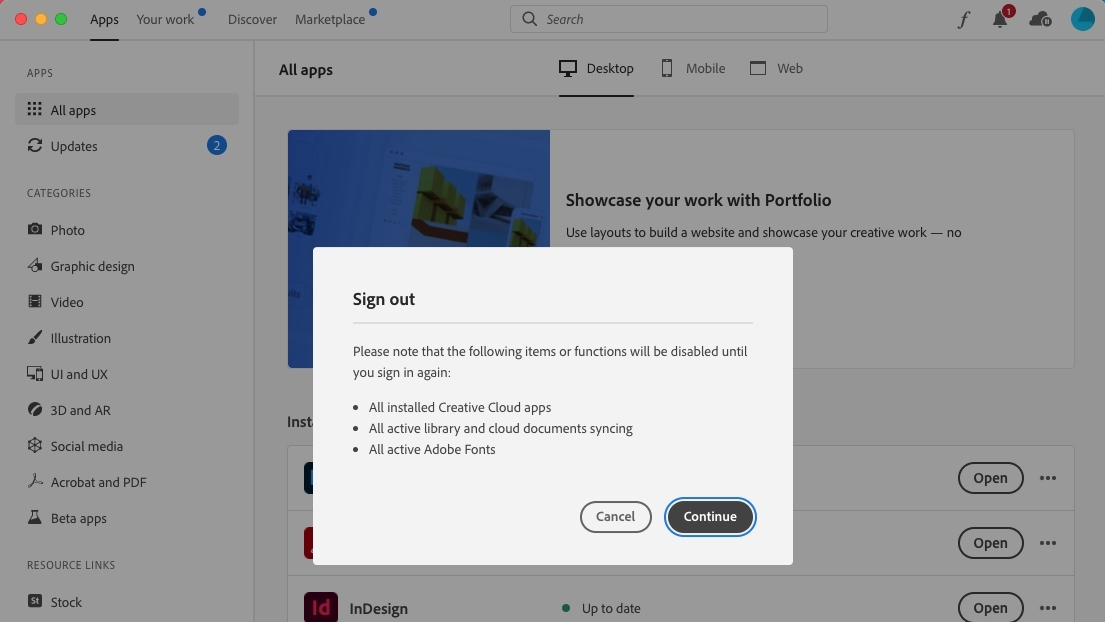Screen dimensions: 1105x622
Task: Switch to the Mobile tab
Action: (x=693, y=68)
